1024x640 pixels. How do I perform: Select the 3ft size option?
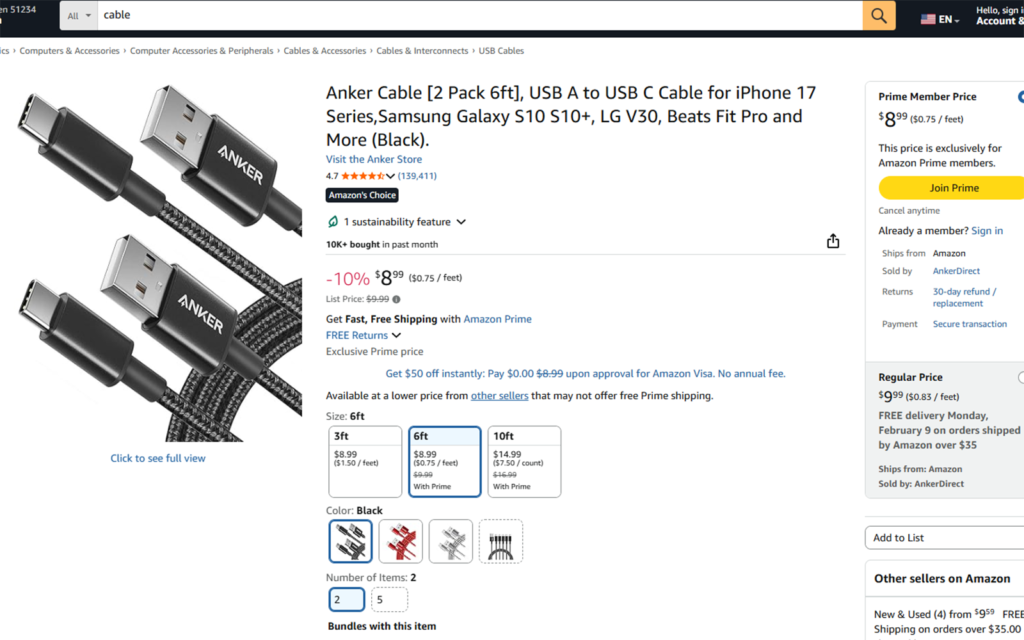364,461
